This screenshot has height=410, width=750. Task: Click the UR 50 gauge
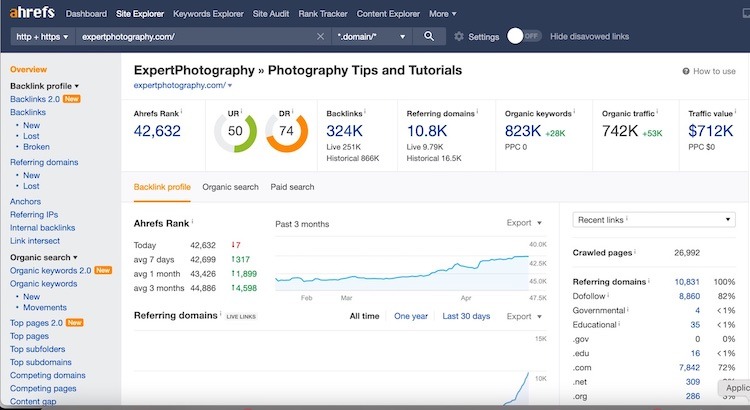tap(235, 132)
